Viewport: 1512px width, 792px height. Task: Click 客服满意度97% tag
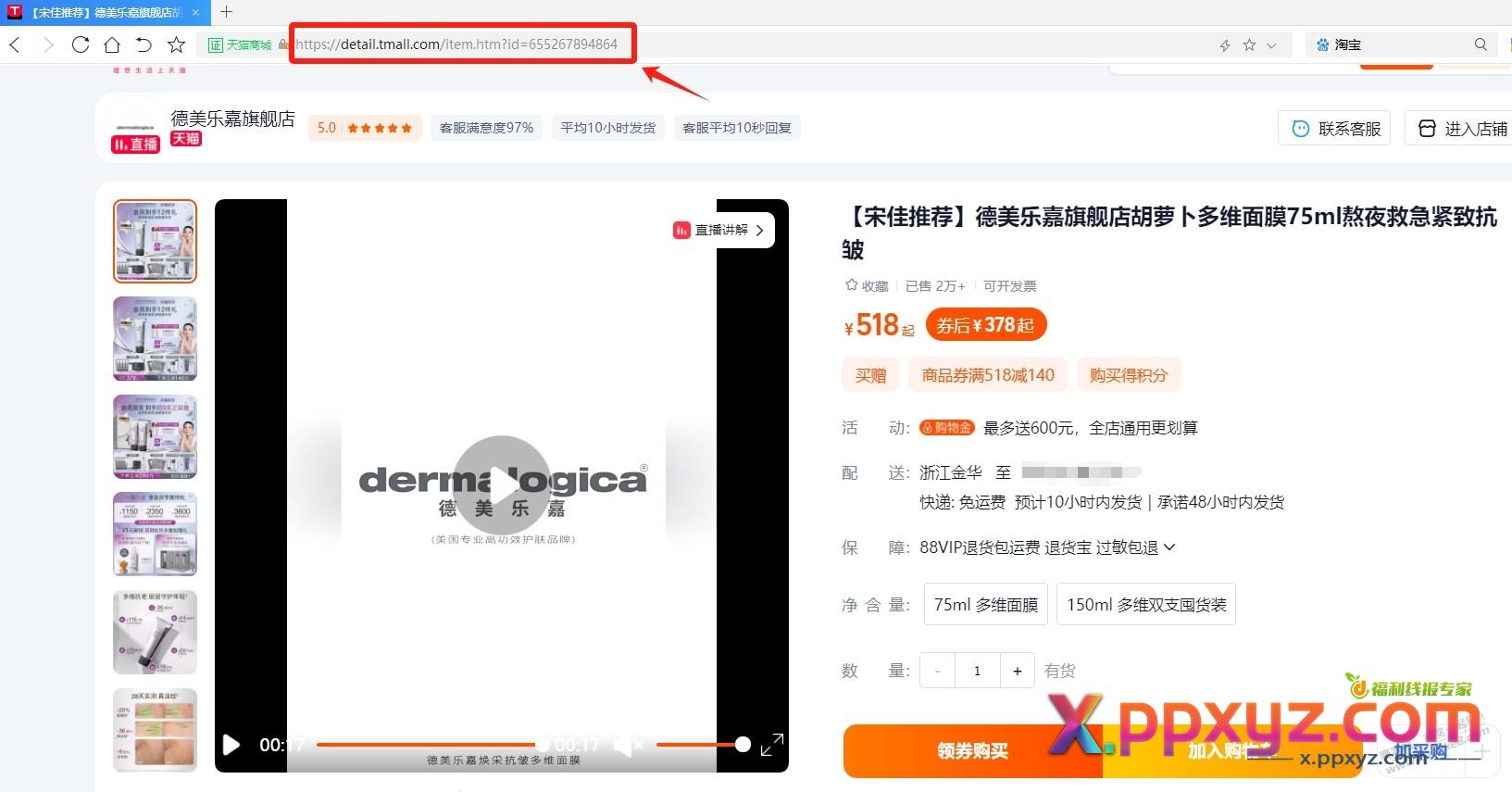(x=486, y=128)
